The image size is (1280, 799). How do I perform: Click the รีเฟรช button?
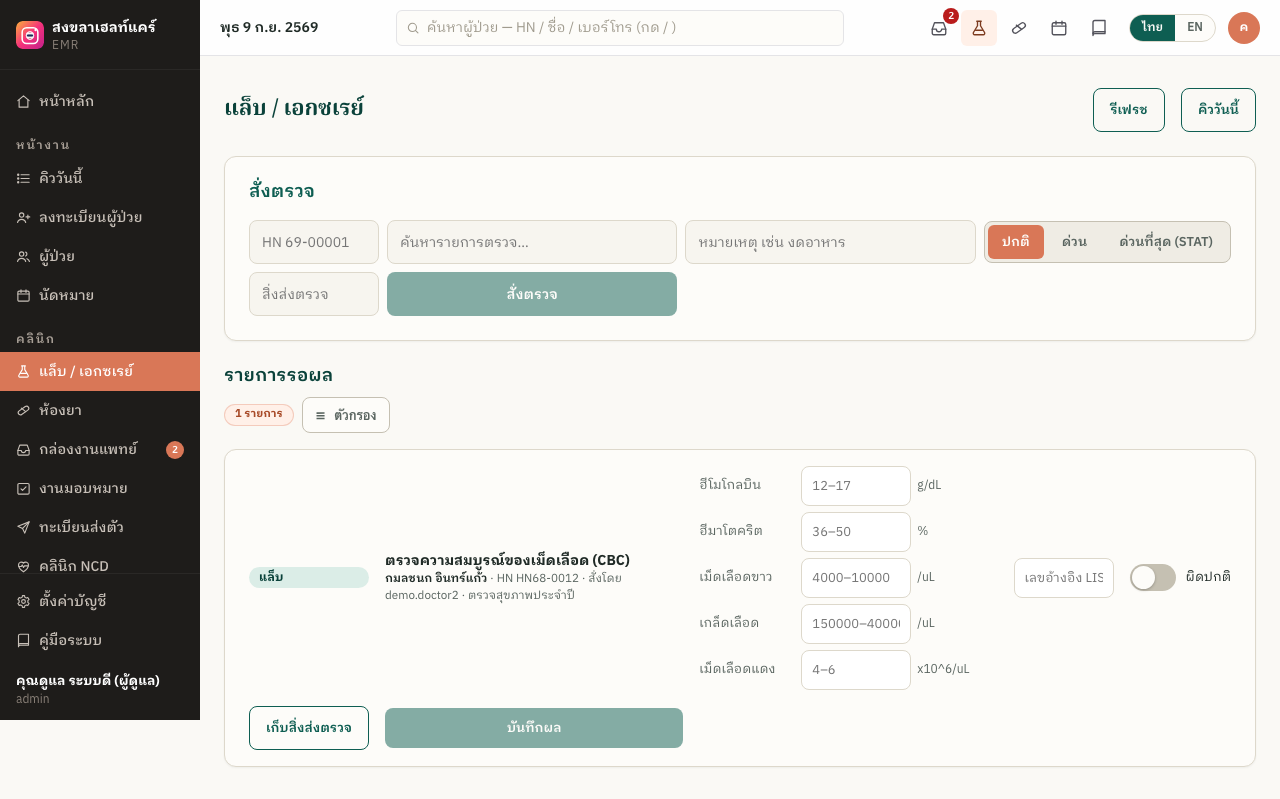pos(1129,110)
